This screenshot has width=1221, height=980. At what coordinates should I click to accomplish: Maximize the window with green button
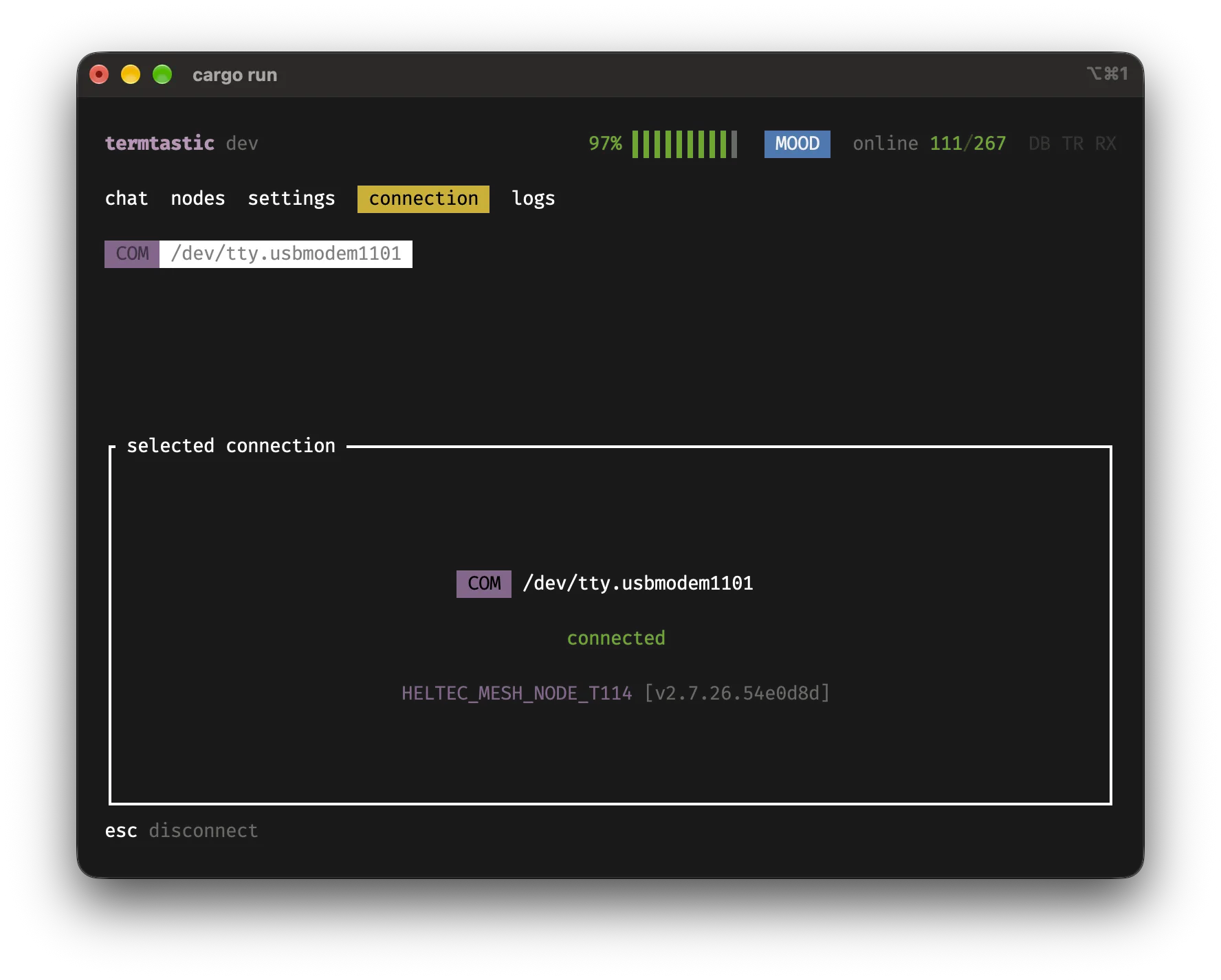tap(162, 74)
